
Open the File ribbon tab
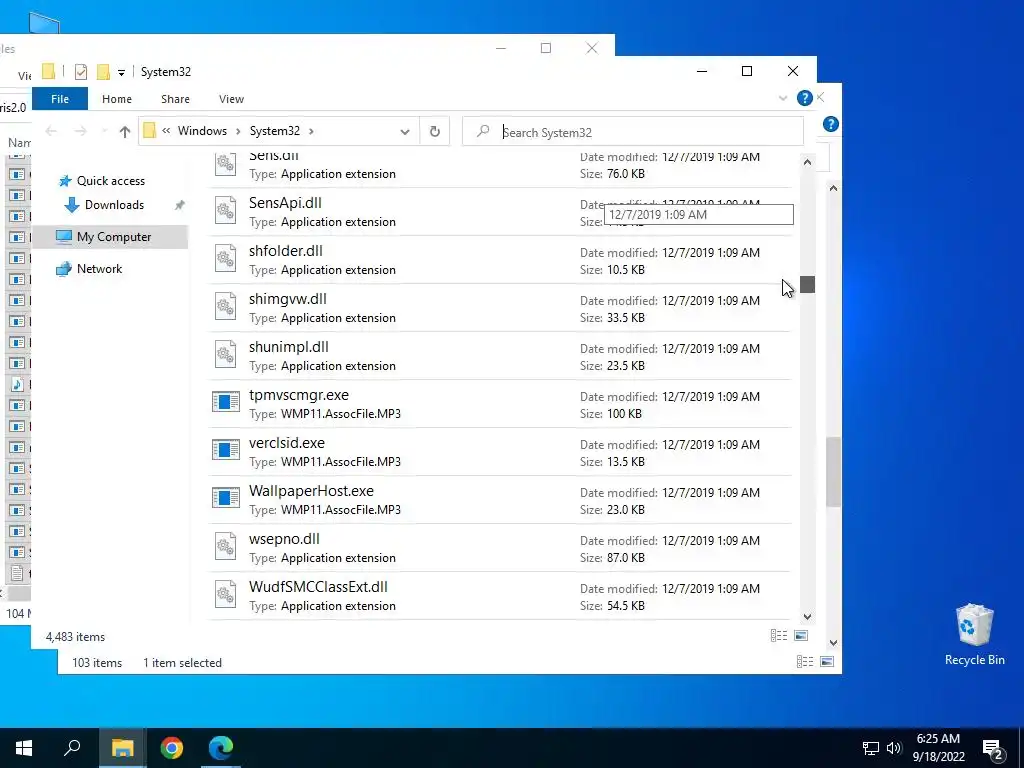[x=59, y=99]
